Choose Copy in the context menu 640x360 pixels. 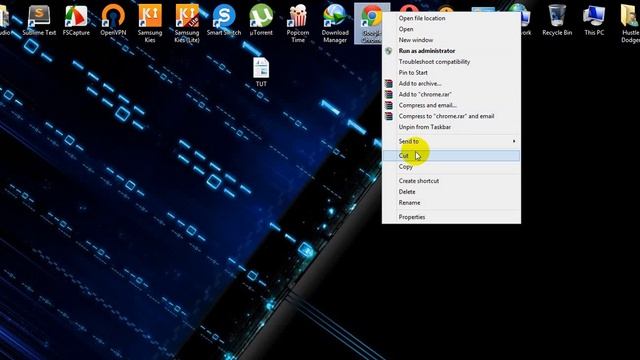451,167
